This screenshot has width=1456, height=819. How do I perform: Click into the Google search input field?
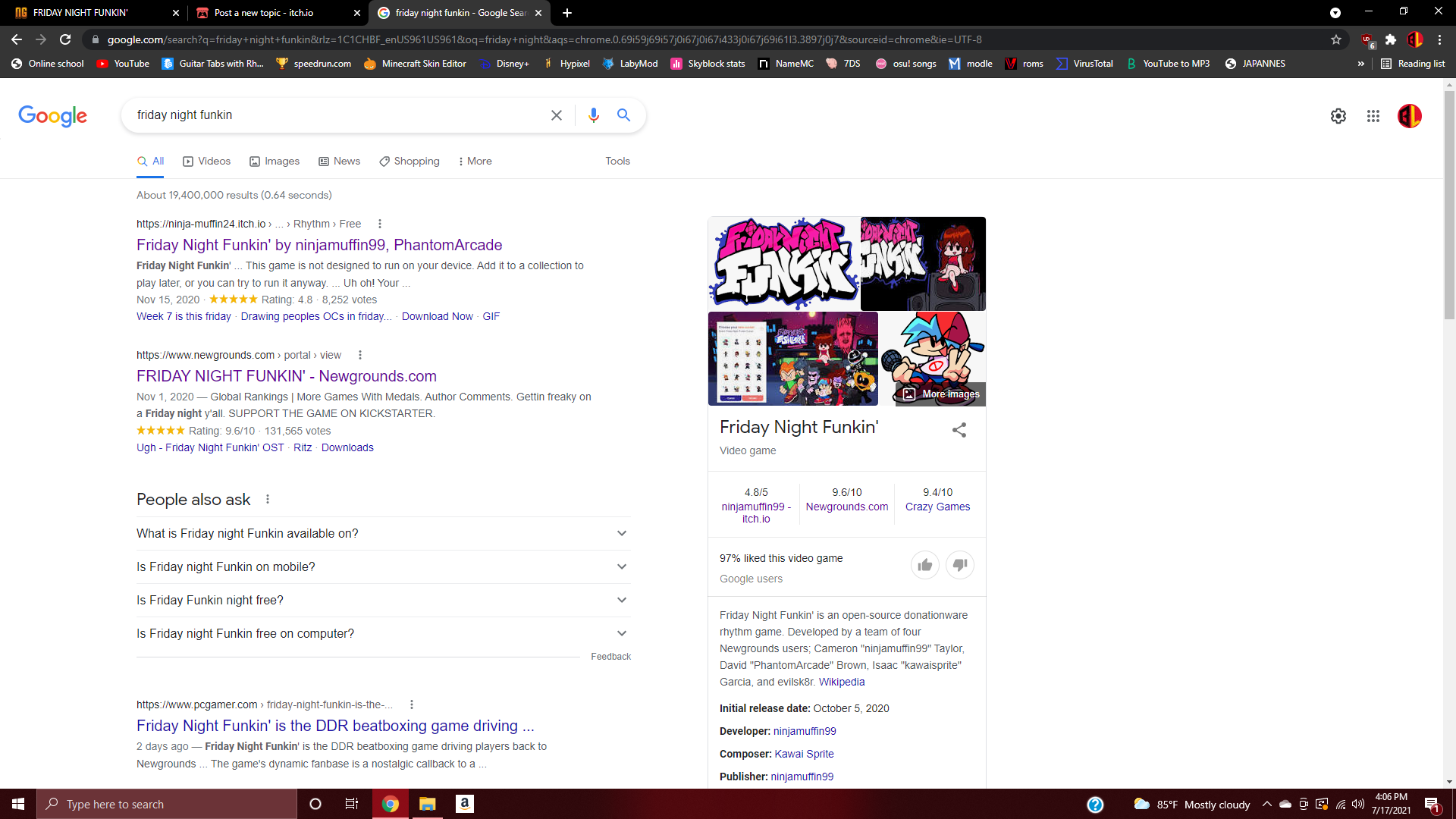337,115
